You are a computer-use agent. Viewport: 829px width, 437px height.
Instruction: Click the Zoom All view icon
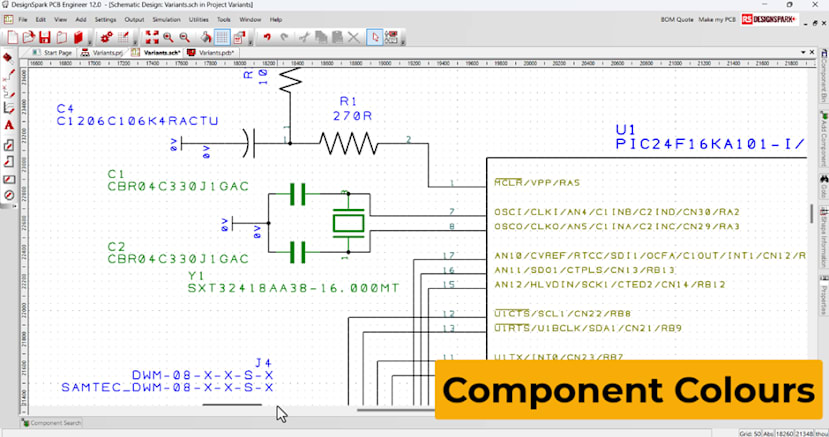click(152, 37)
